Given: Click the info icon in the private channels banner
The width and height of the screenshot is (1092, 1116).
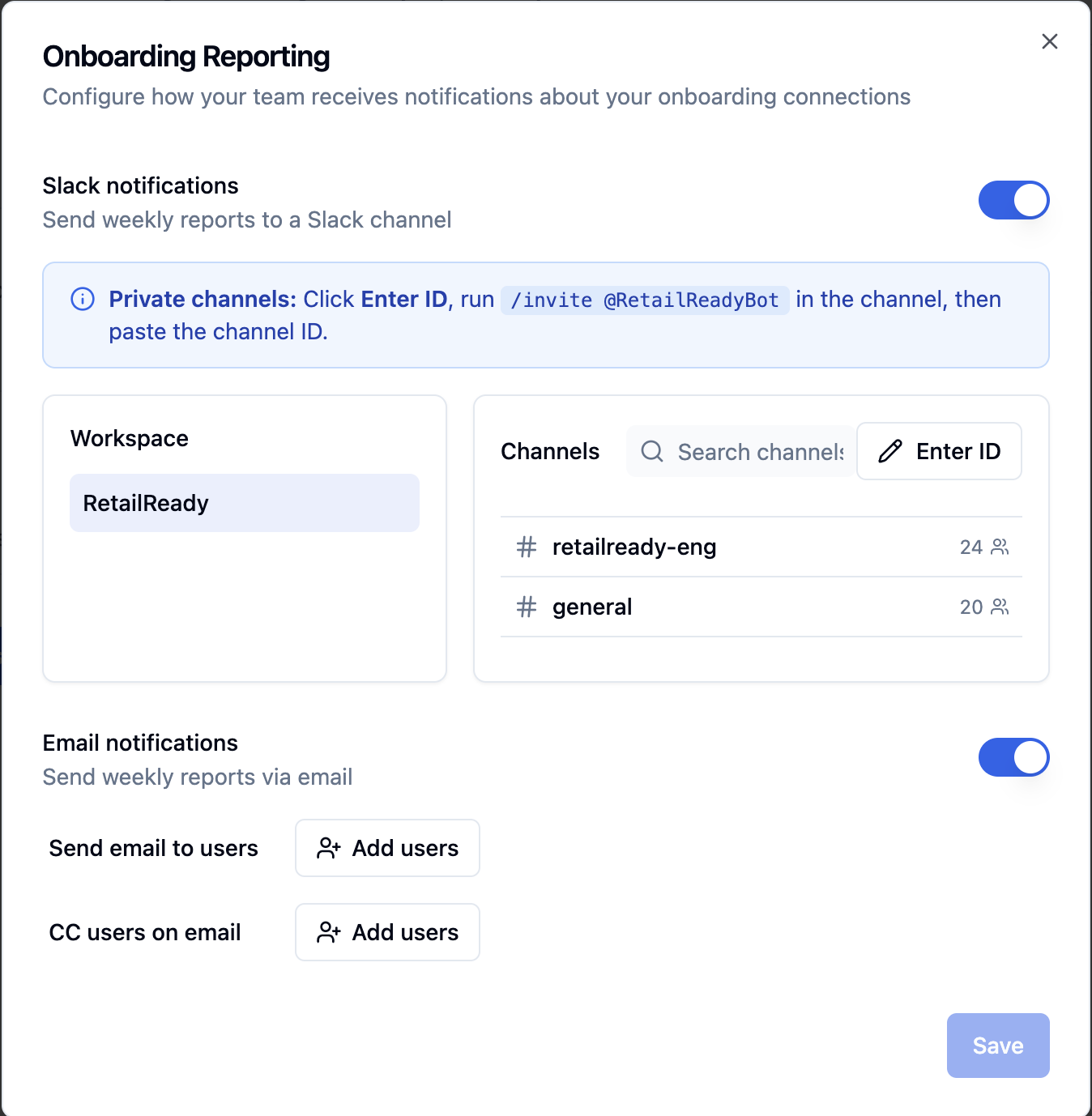Looking at the screenshot, I should tap(83, 299).
